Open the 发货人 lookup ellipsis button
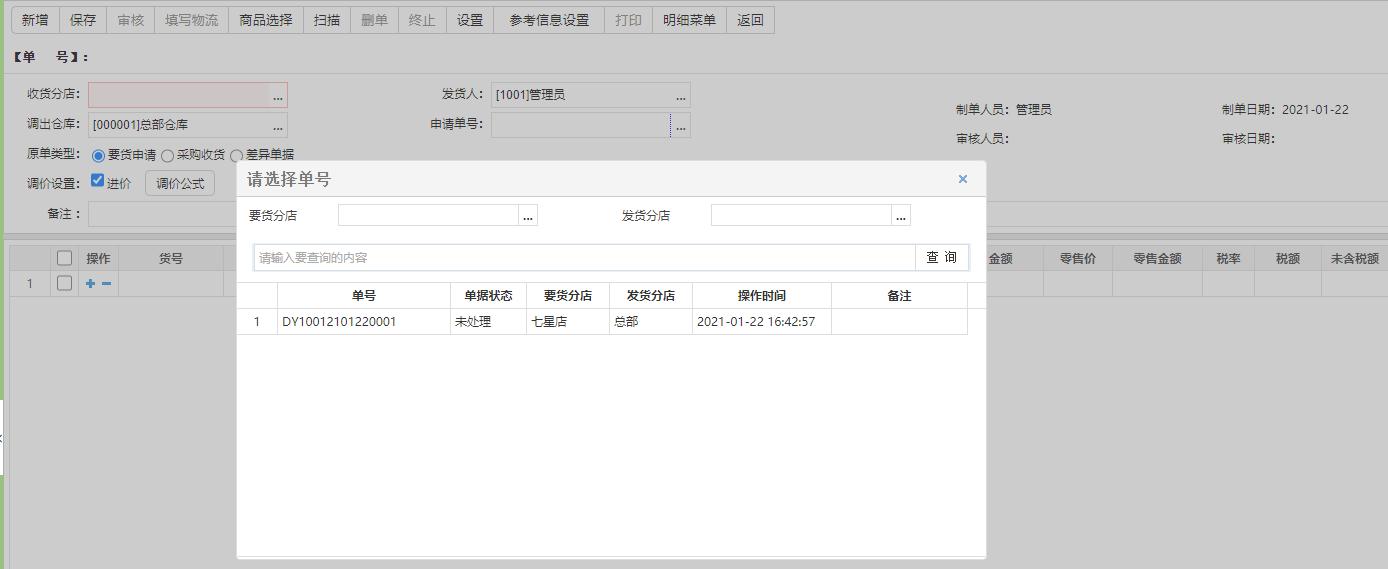The width and height of the screenshot is (1388, 569). (x=681, y=95)
